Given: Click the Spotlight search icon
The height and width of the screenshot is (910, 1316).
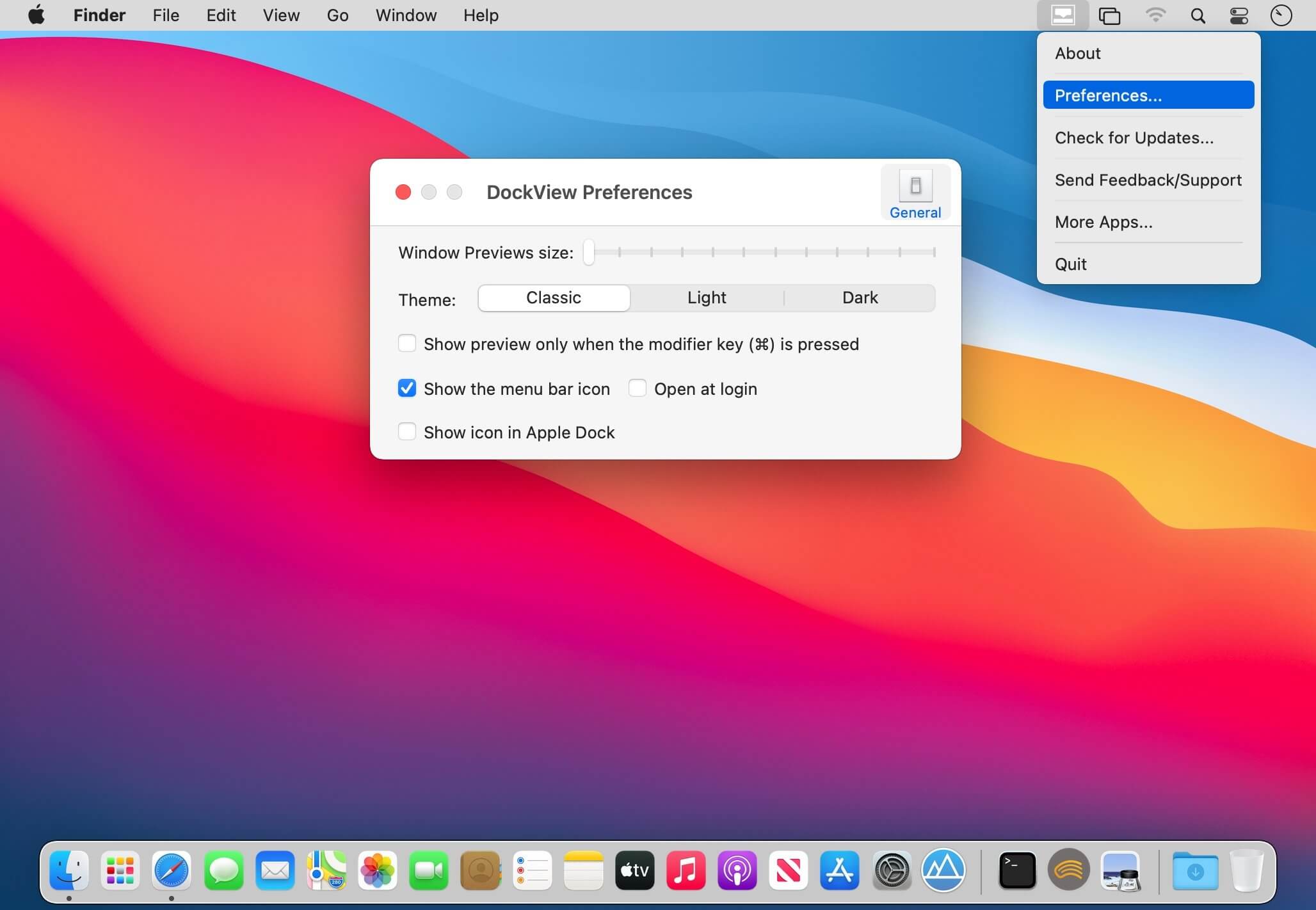Looking at the screenshot, I should point(1197,15).
